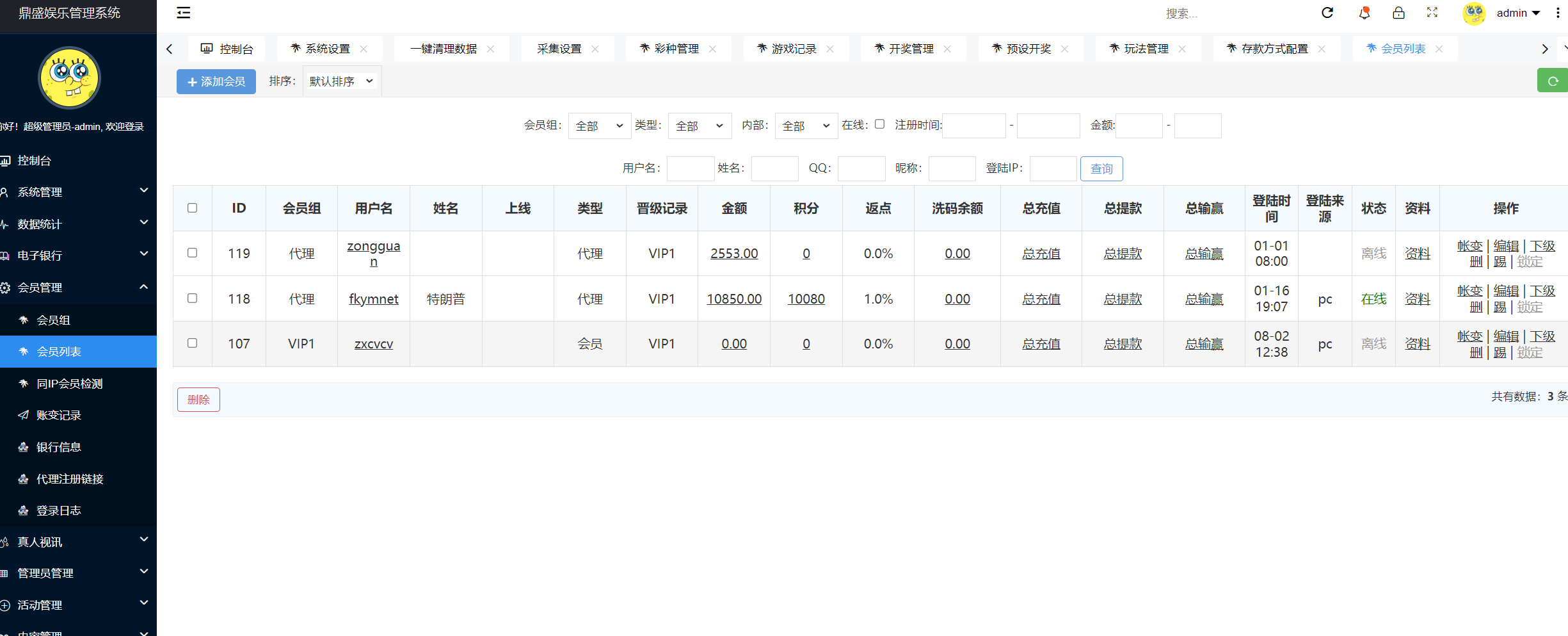Enable the 在线 filter checkbox

pos(880,124)
